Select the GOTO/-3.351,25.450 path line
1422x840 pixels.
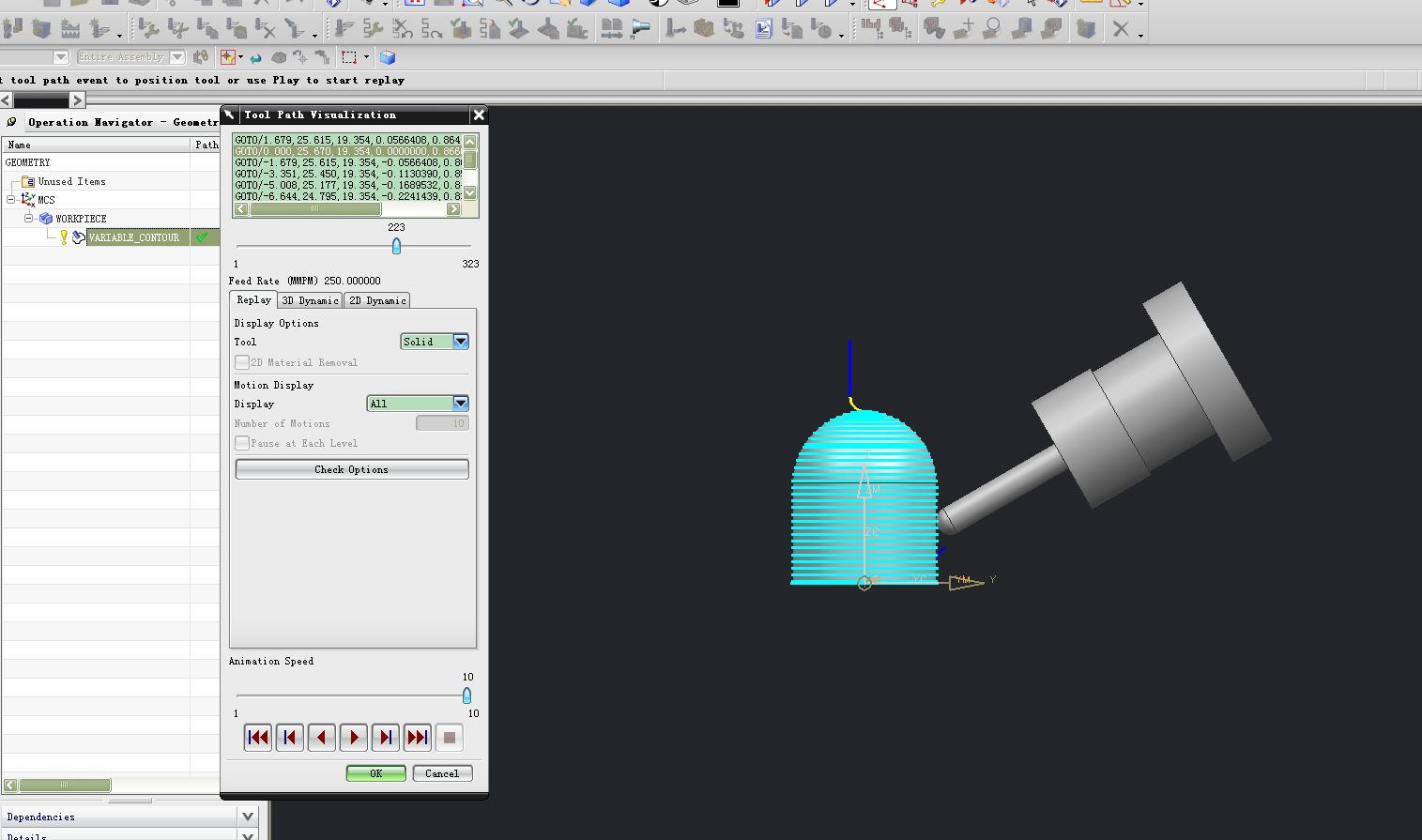(x=348, y=174)
